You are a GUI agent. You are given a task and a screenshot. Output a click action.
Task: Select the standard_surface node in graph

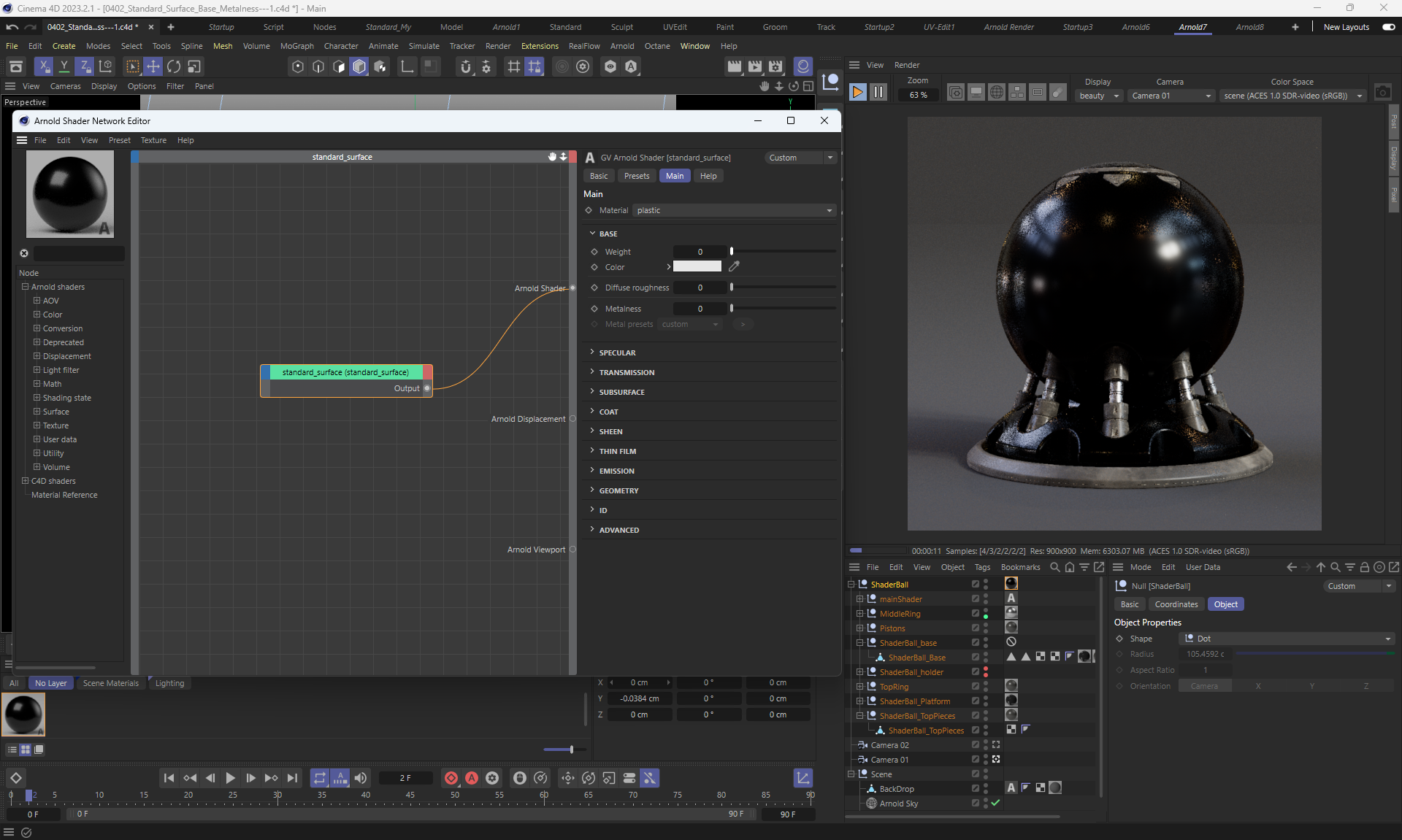pos(345,372)
